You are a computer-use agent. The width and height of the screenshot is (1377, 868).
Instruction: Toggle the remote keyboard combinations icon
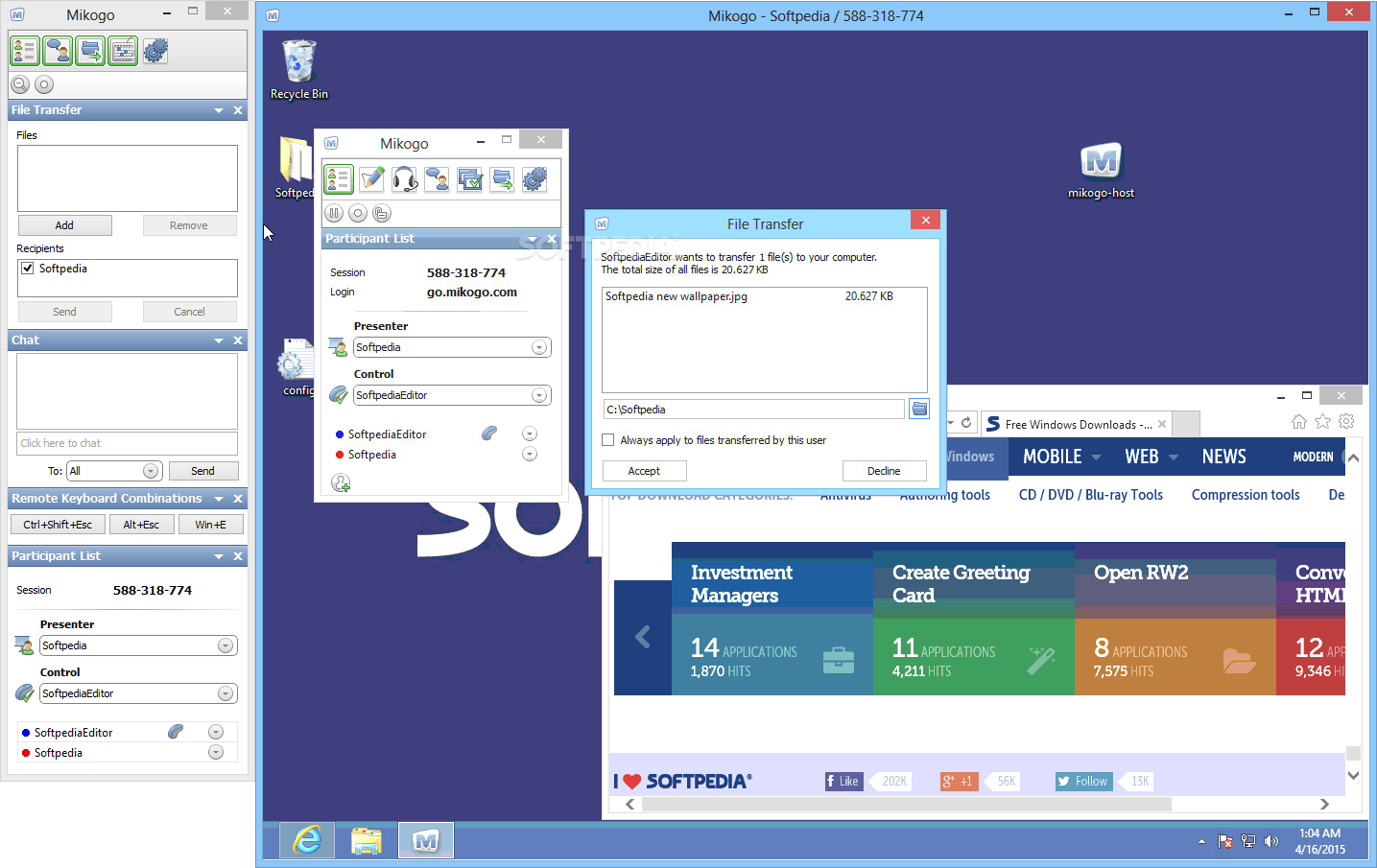pos(123,51)
